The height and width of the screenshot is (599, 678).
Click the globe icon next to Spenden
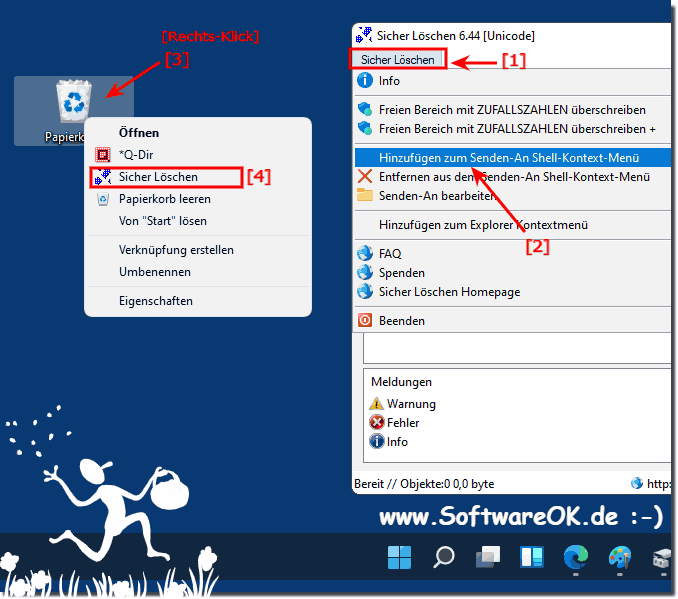point(365,272)
